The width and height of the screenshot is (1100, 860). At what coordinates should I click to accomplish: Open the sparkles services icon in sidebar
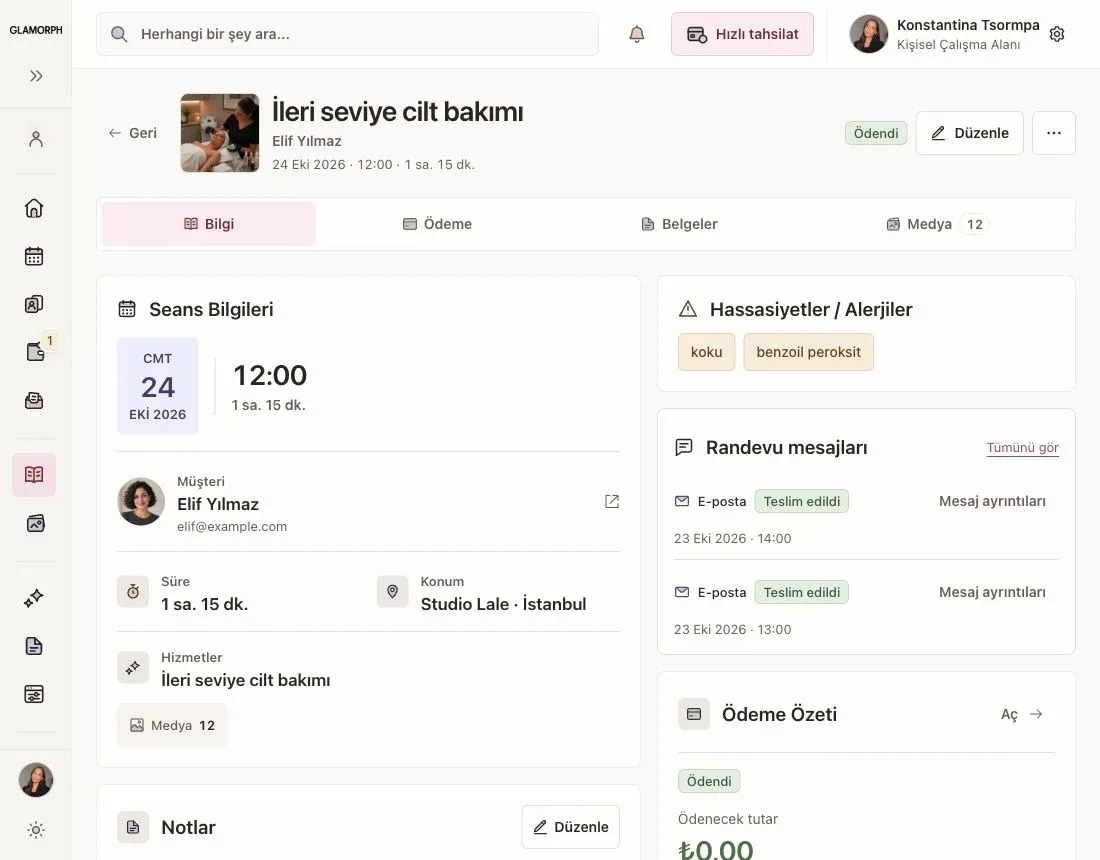34,598
